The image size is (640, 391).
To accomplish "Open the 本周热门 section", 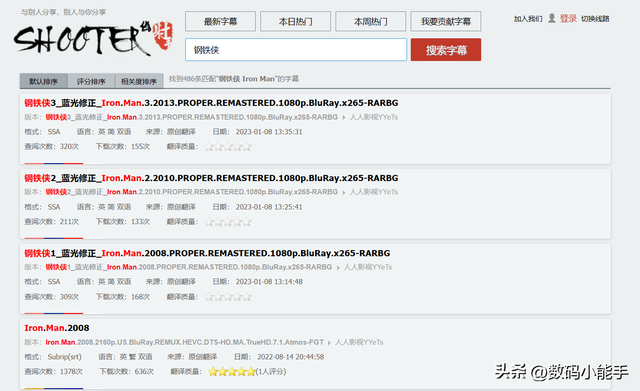I will tap(371, 21).
